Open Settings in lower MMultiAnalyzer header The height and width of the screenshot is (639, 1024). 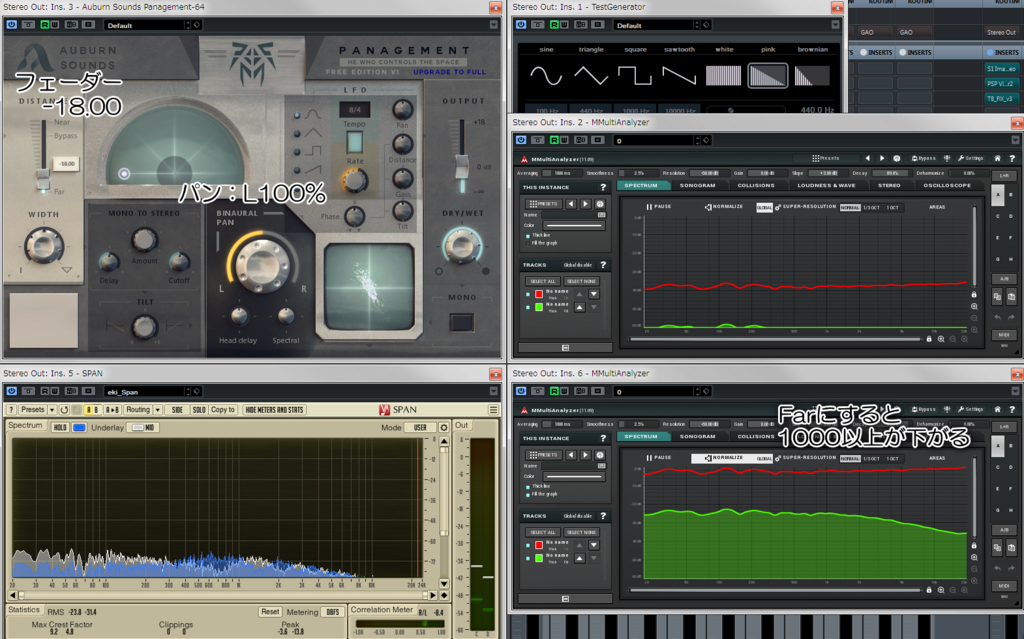pos(970,409)
